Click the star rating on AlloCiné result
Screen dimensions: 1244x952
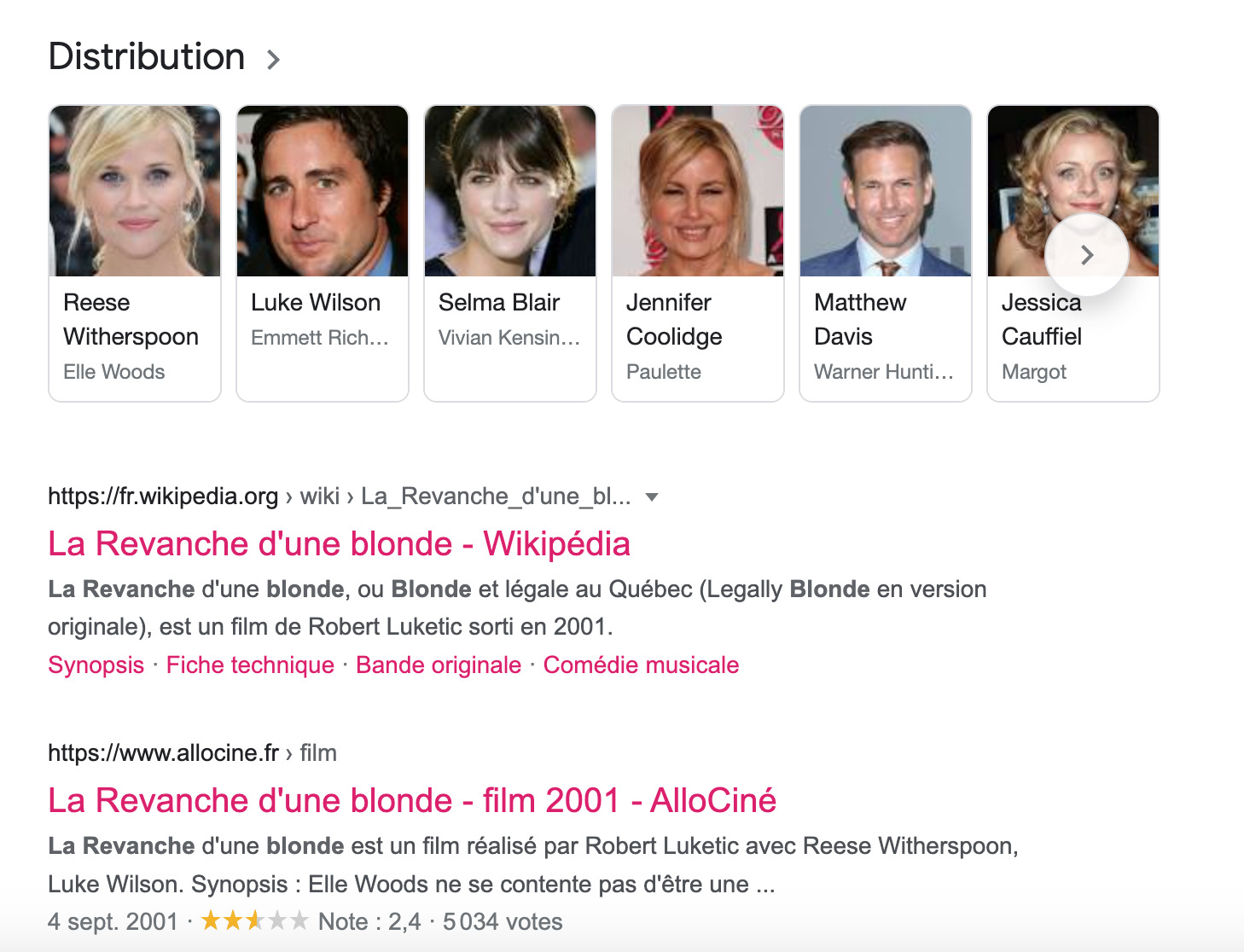[254, 921]
